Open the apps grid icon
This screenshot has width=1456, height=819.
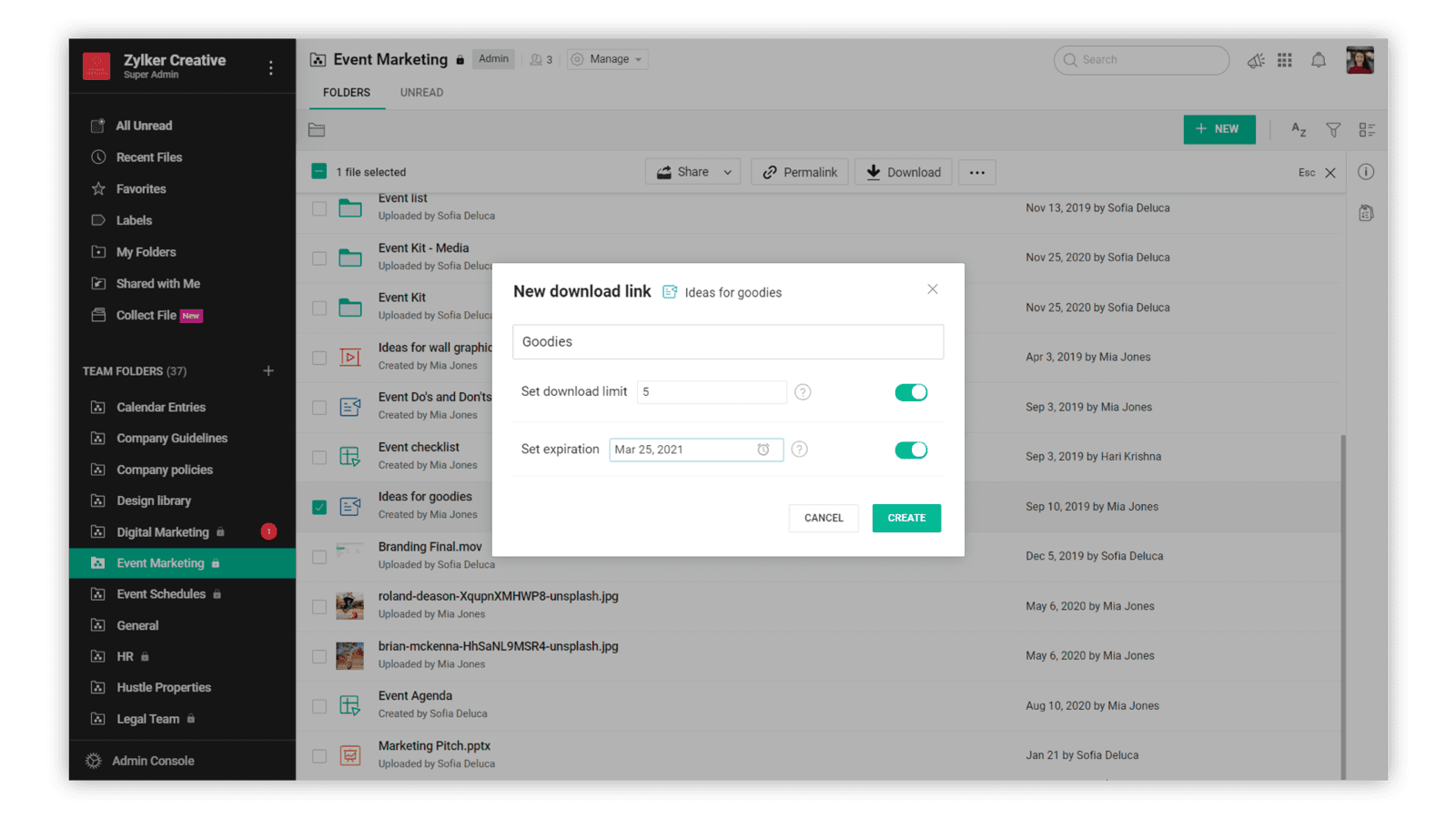(1284, 60)
